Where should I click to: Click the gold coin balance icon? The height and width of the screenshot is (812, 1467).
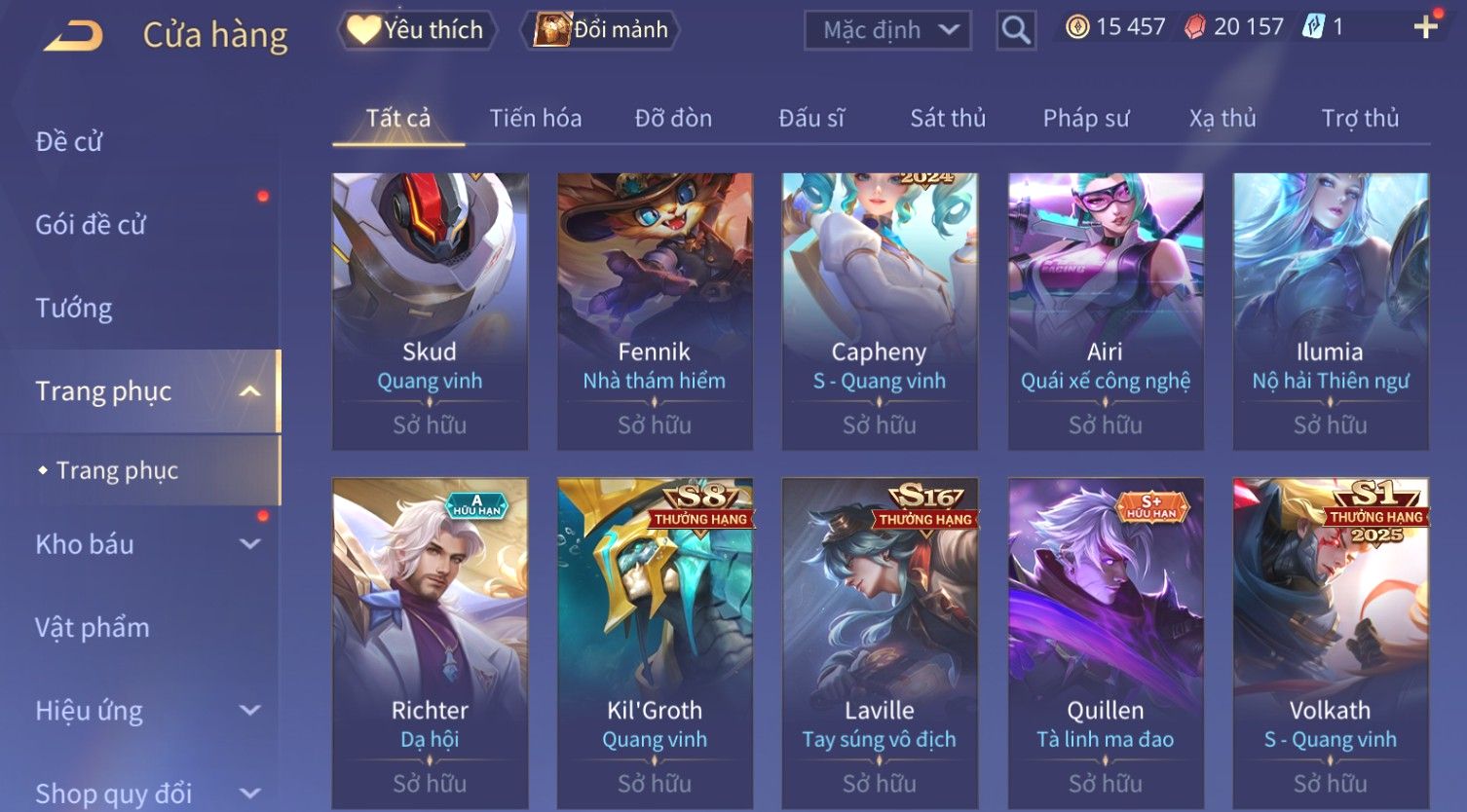point(1077,27)
